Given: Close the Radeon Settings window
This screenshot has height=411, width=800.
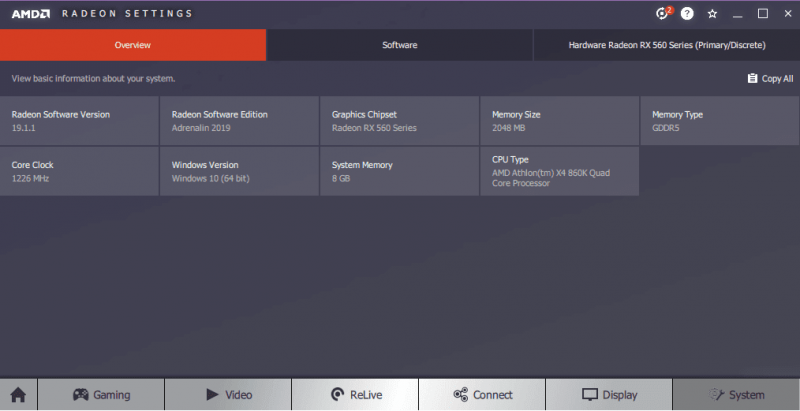Looking at the screenshot, I should (788, 14).
